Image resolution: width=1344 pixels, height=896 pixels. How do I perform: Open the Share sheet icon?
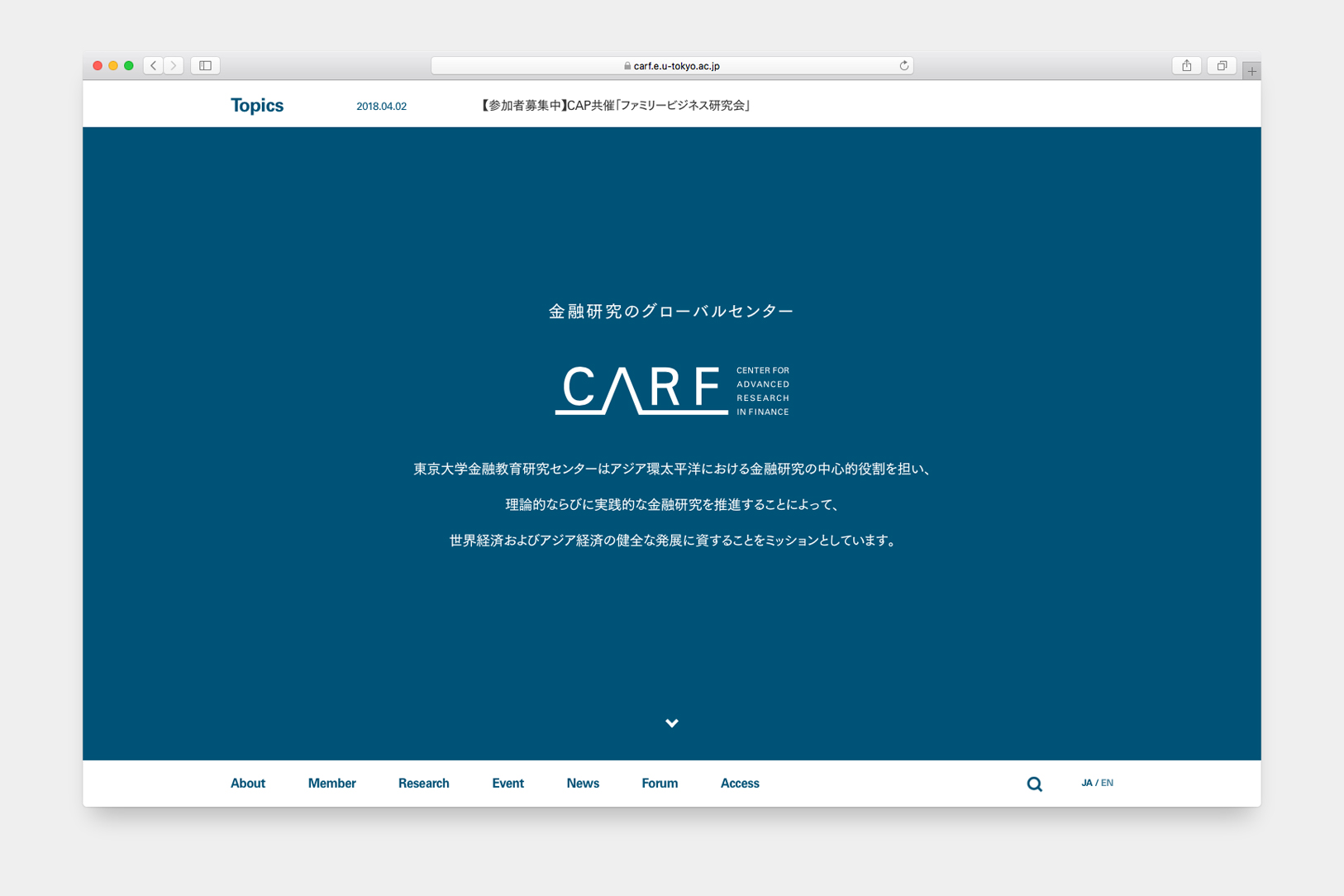point(1186,65)
